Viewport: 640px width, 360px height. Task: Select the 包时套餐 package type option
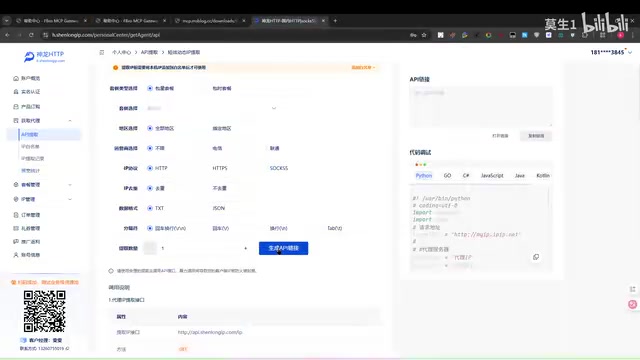tap(222, 88)
